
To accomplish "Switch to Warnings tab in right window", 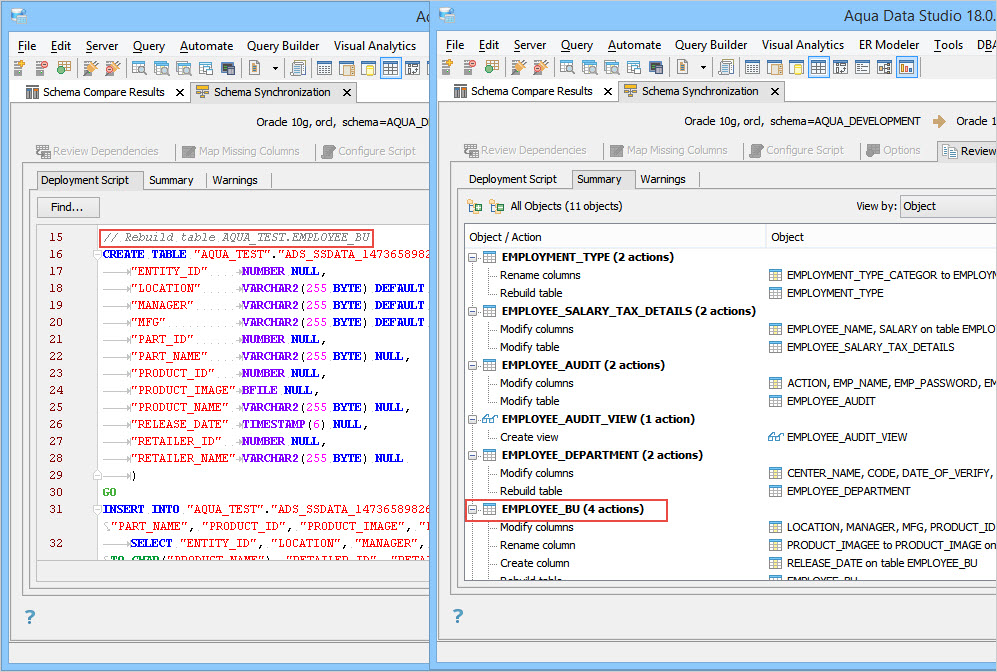I will pyautogui.click(x=663, y=179).
